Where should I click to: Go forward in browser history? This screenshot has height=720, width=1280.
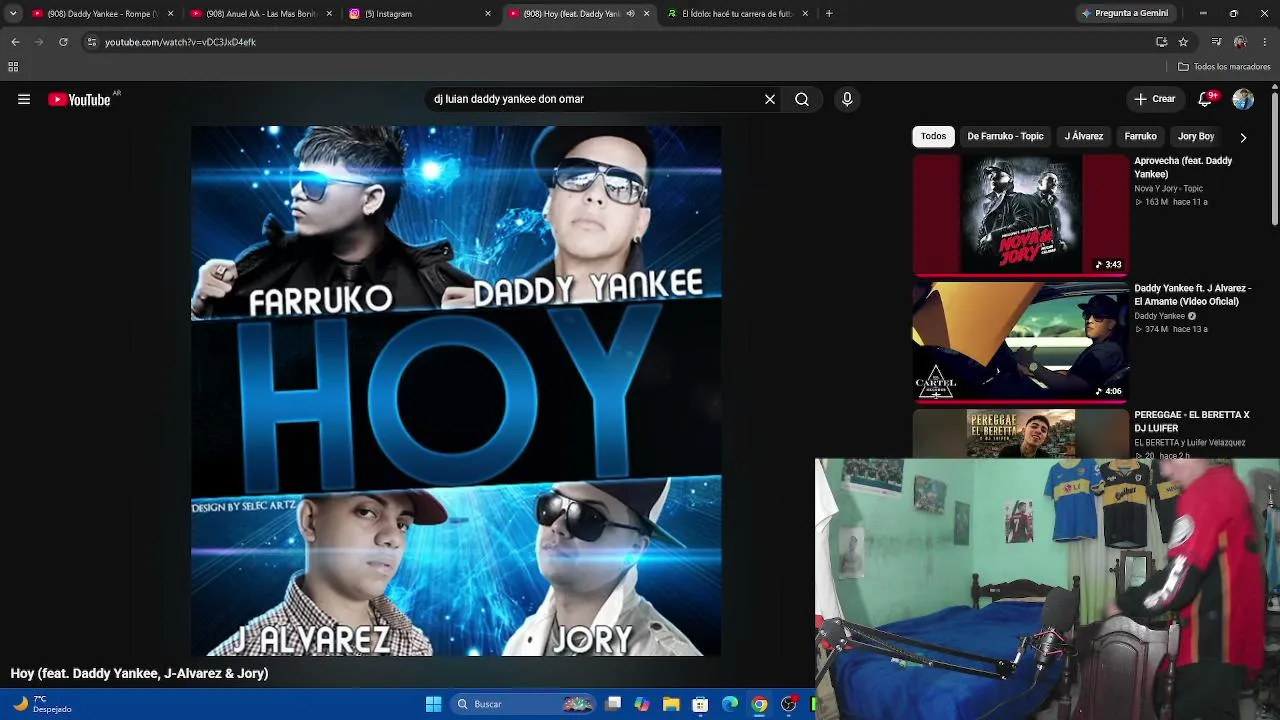pyautogui.click(x=39, y=42)
